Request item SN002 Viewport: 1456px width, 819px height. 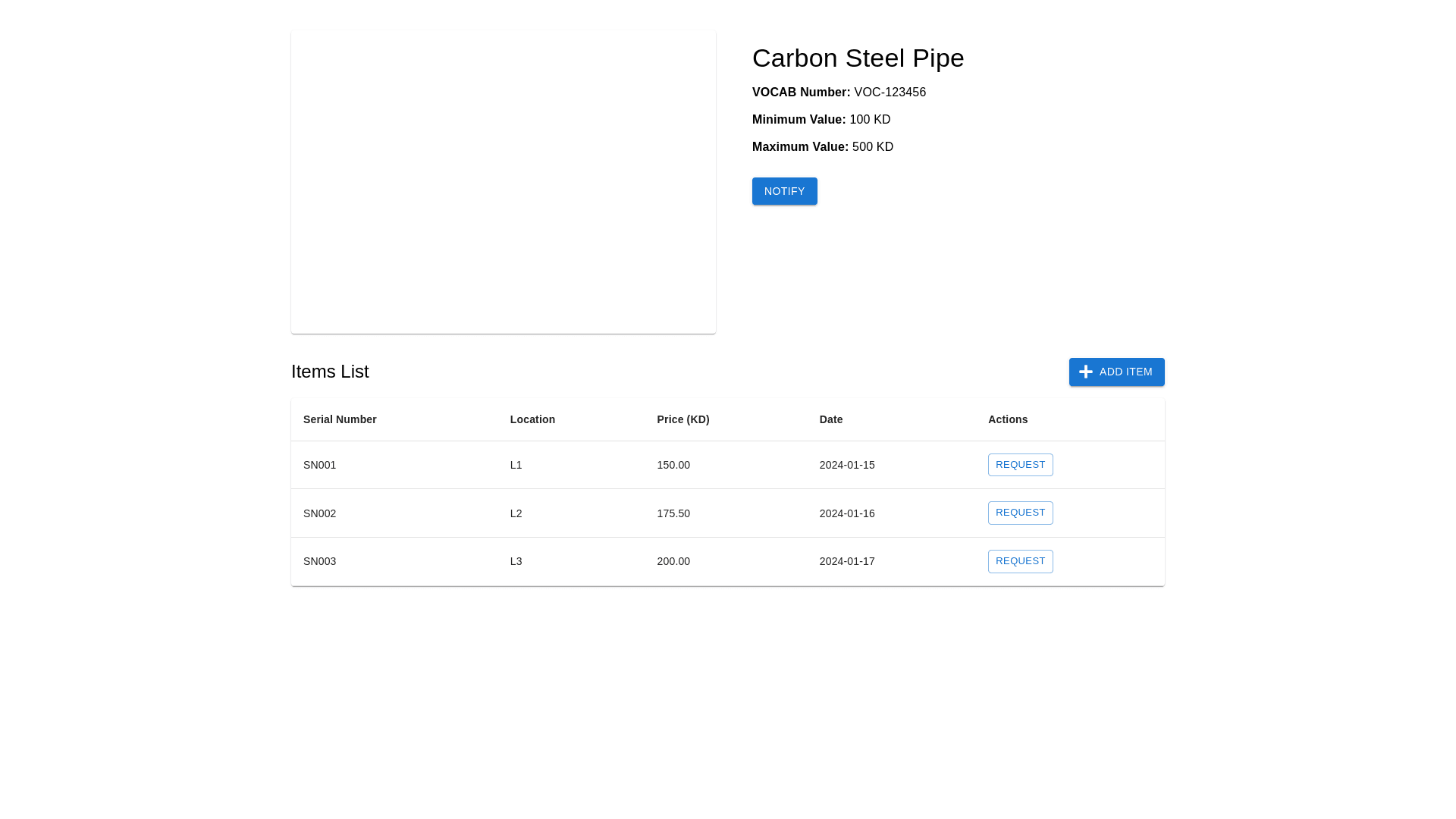(x=1020, y=513)
